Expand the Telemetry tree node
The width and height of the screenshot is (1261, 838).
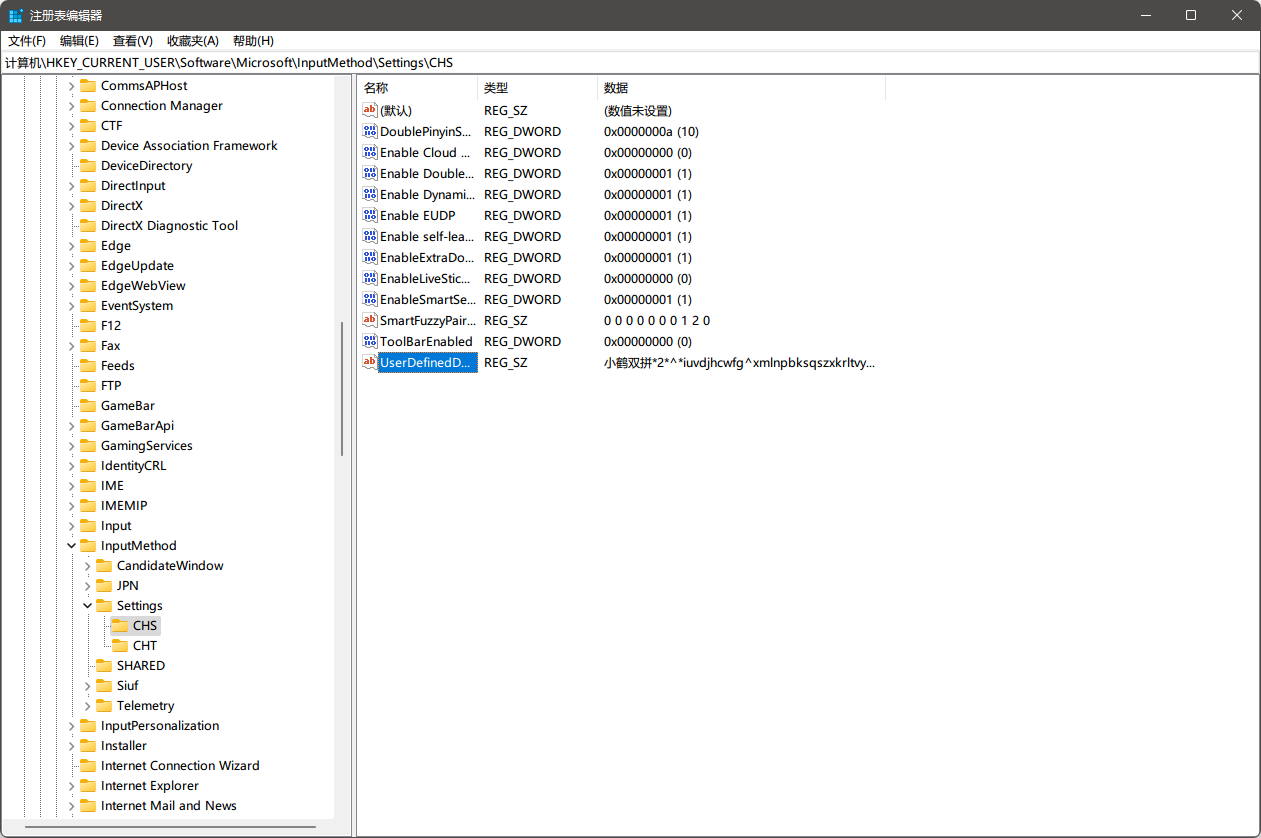tap(87, 706)
